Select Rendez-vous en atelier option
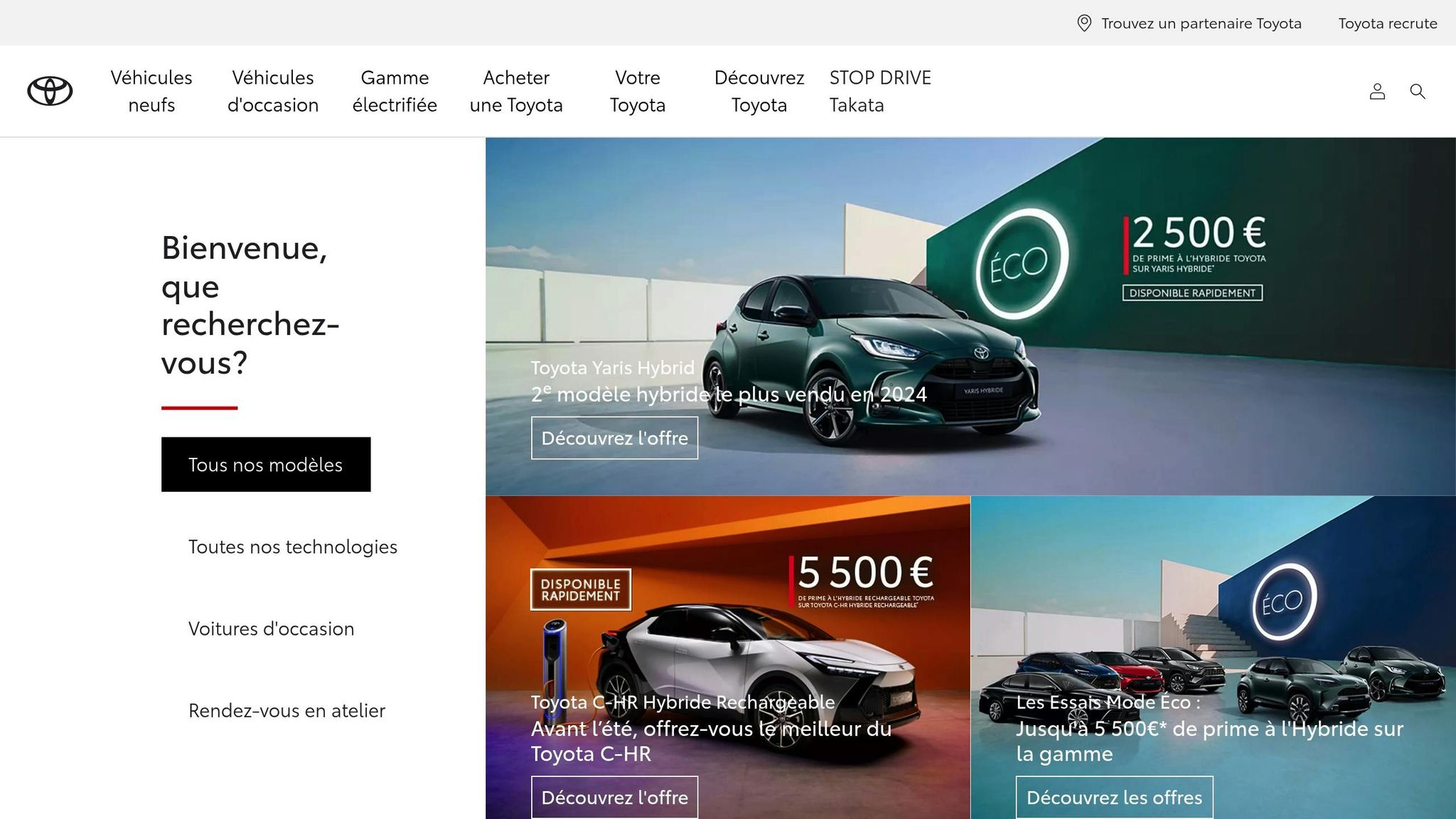The width and height of the screenshot is (1456, 819). 287,710
